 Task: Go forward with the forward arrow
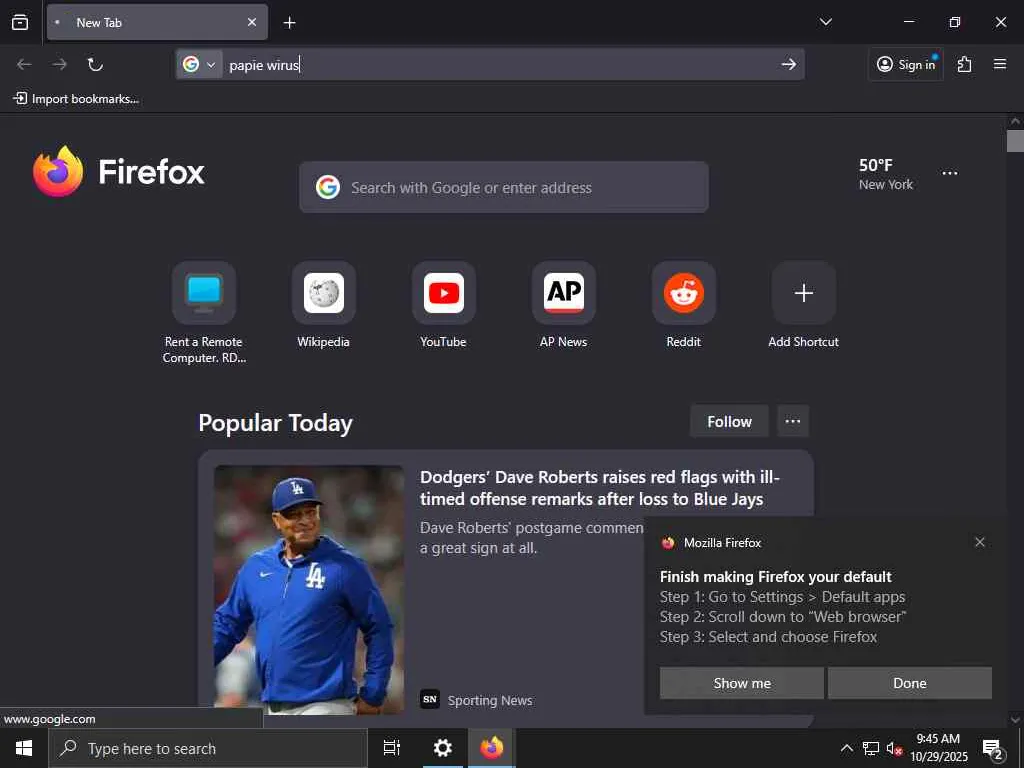pos(59,64)
